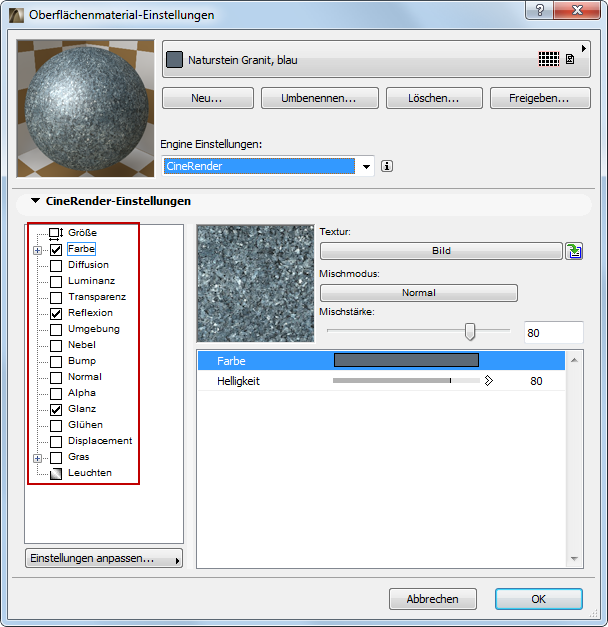Image resolution: width=608 pixels, height=627 pixels.
Task: Open the Textur Bild dropdown button
Action: pyautogui.click(x=441, y=251)
